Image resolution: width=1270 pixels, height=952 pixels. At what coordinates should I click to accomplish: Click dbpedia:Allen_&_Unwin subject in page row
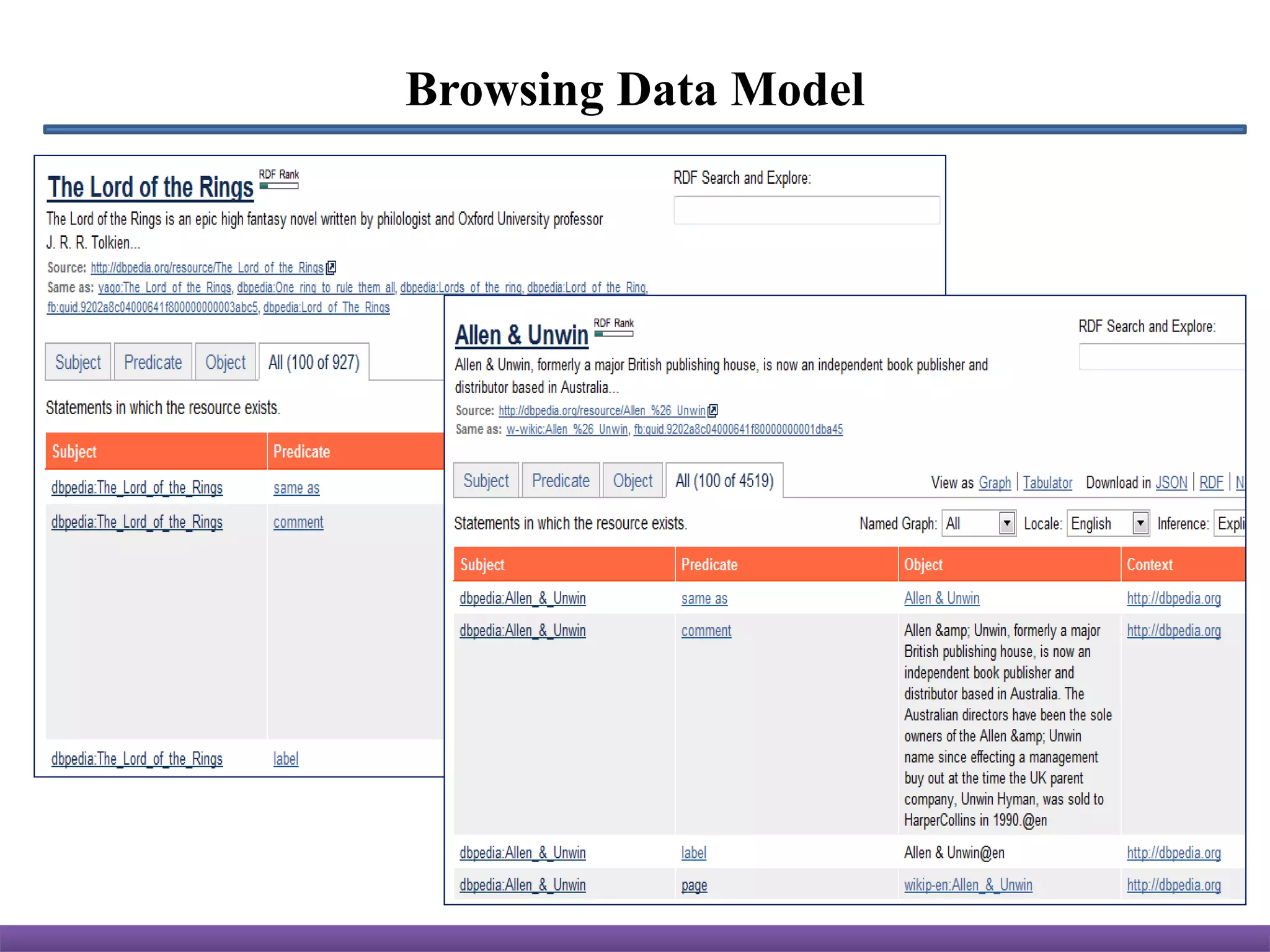[x=523, y=885]
